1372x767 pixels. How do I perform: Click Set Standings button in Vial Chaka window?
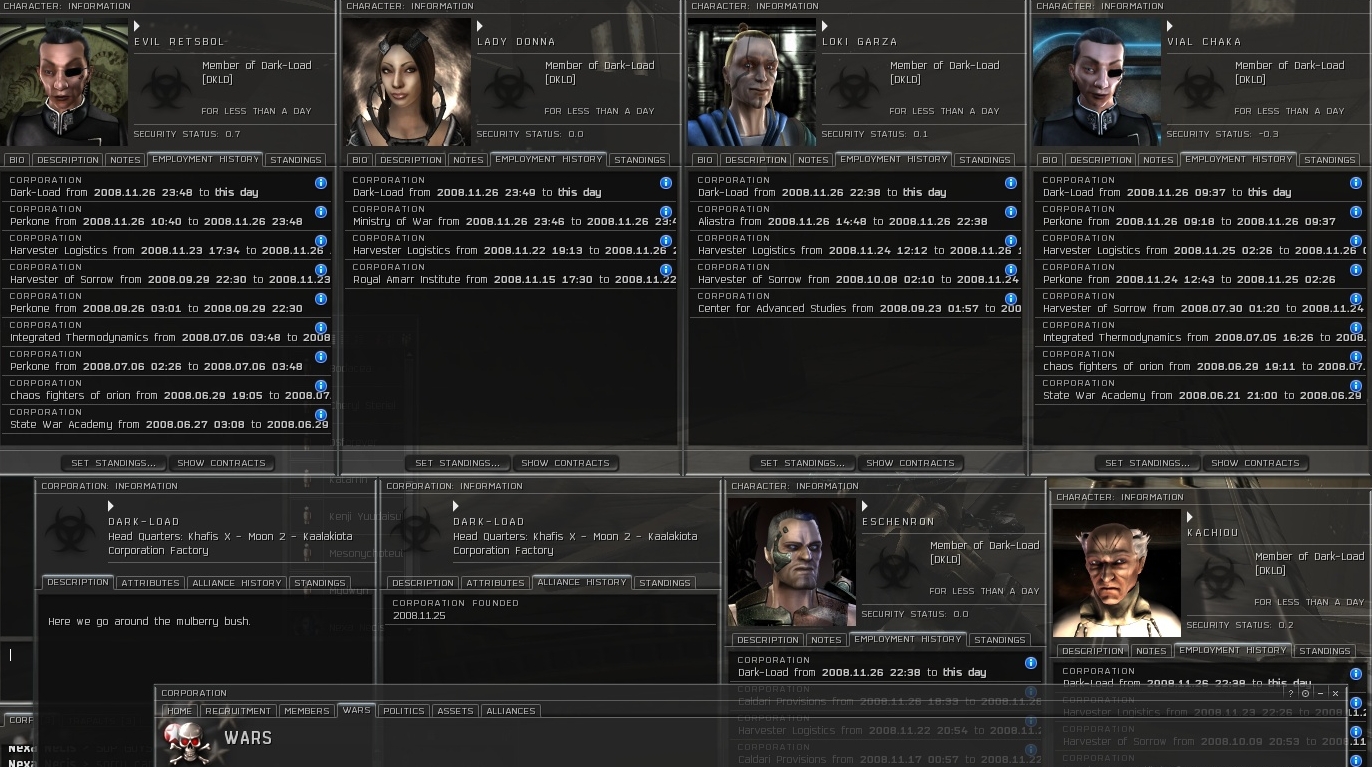pos(1148,463)
